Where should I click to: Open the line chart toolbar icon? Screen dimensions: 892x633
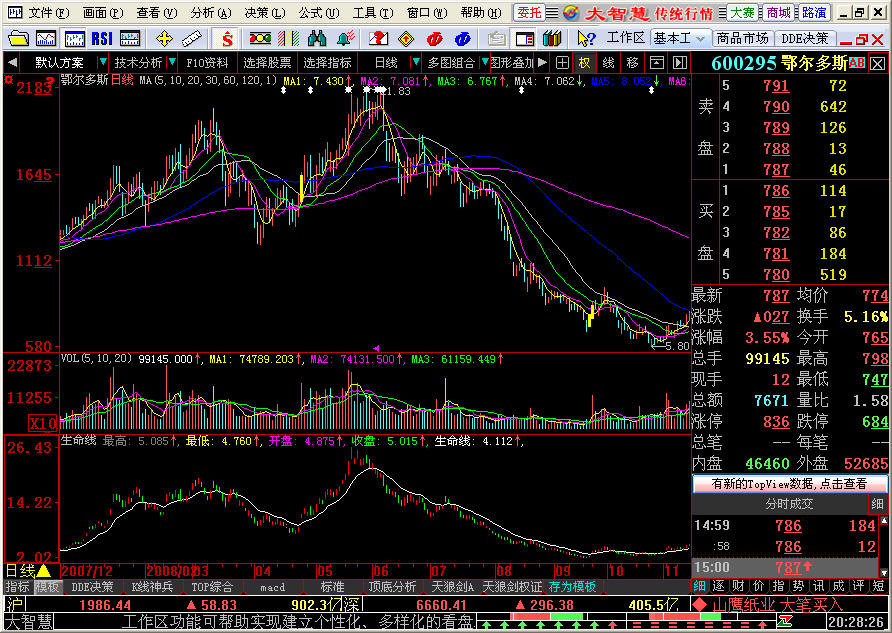pyautogui.click(x=46, y=39)
